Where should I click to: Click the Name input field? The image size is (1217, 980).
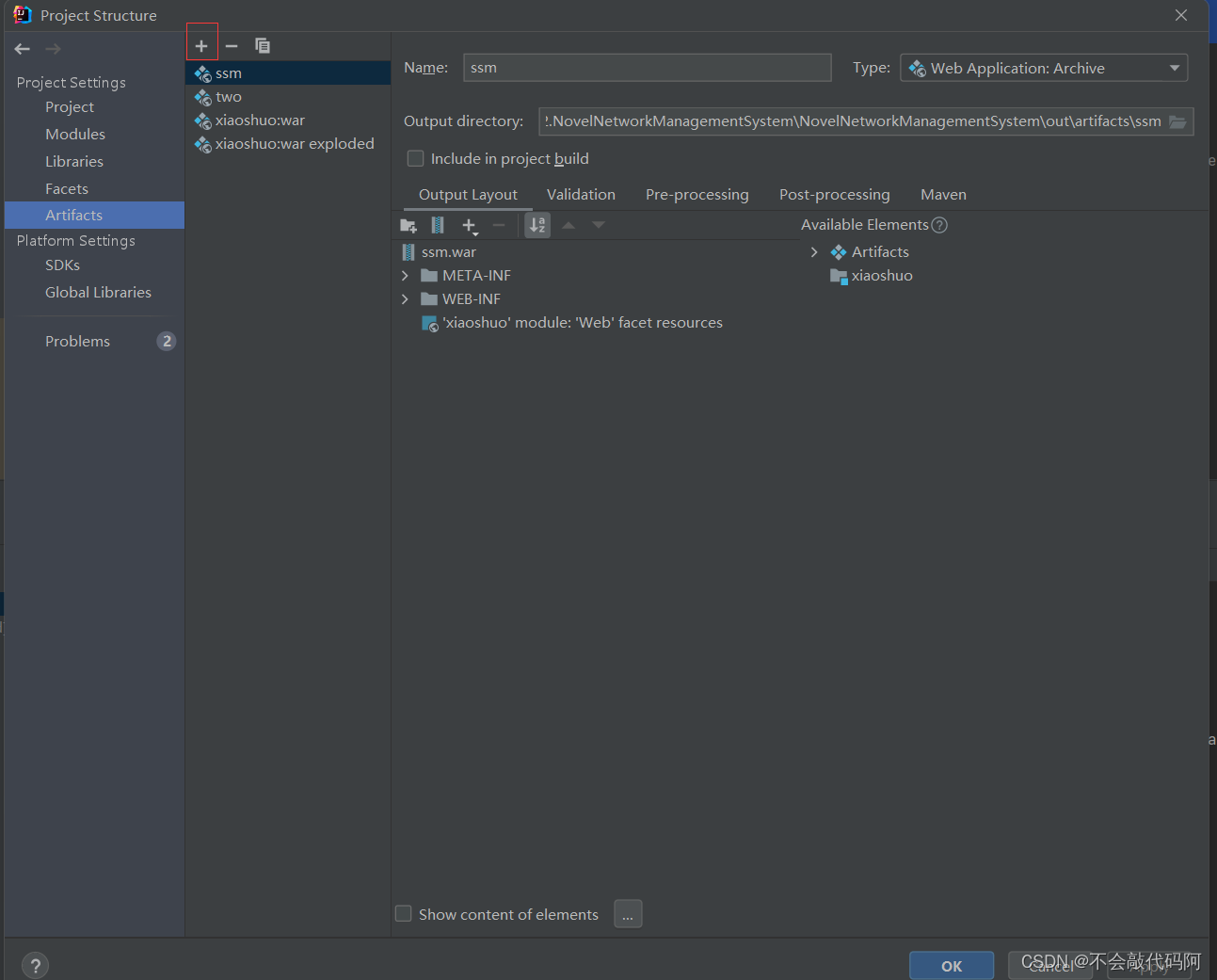[647, 68]
